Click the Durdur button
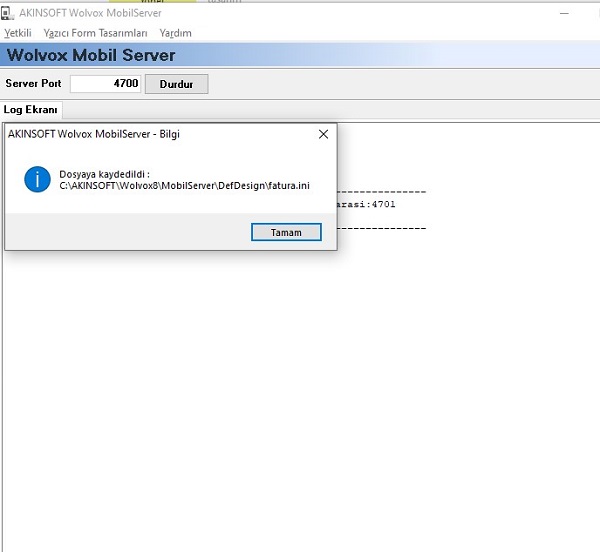The height and width of the screenshot is (552, 600). point(176,84)
